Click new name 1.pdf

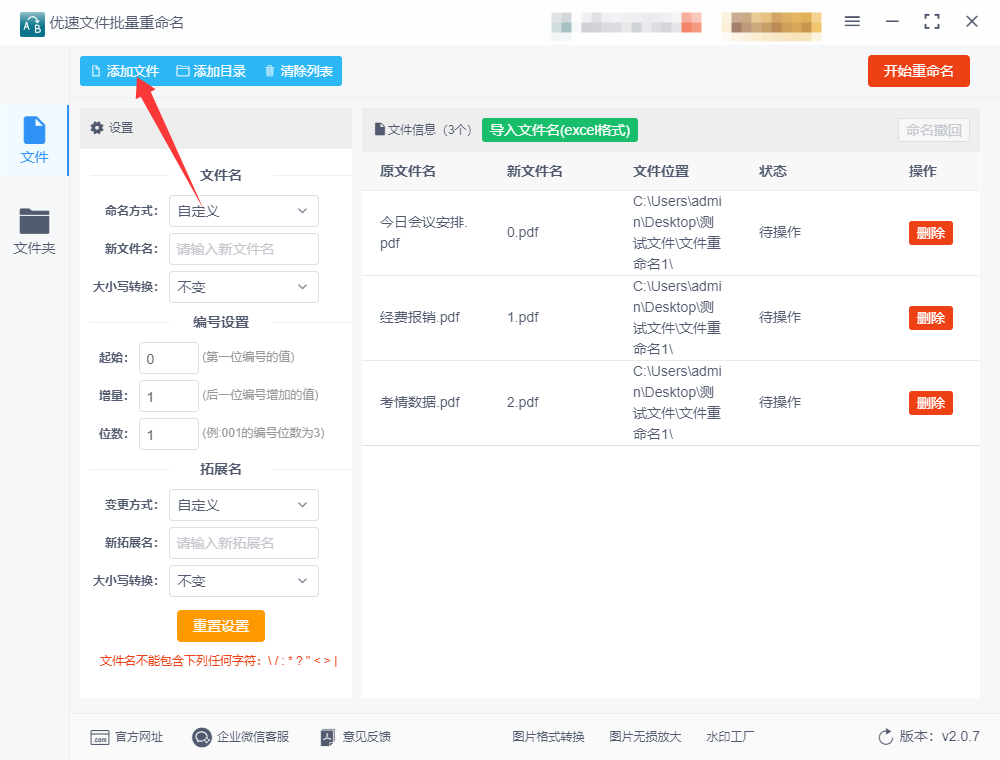(523, 318)
